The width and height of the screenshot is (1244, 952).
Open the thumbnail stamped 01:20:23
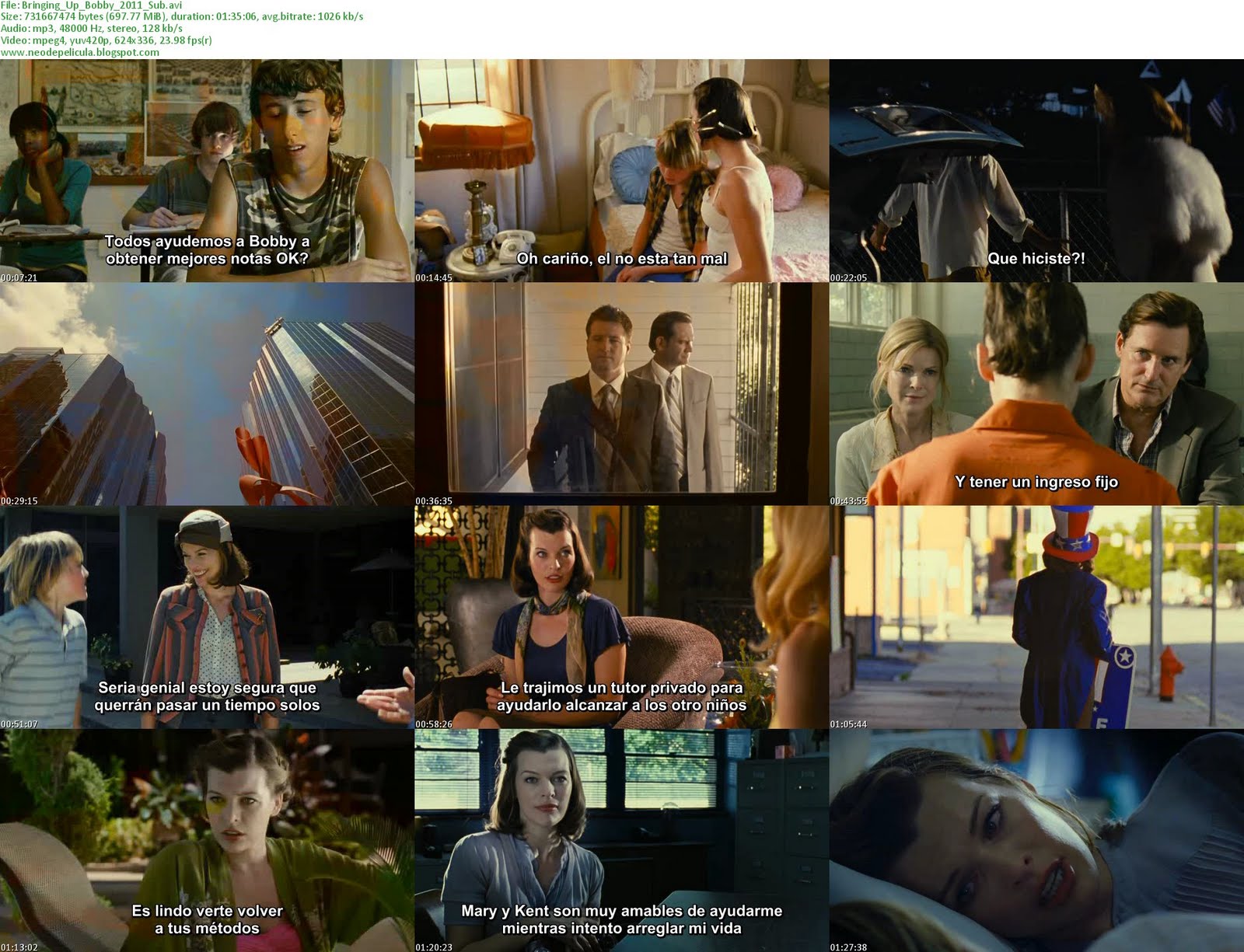point(621,841)
